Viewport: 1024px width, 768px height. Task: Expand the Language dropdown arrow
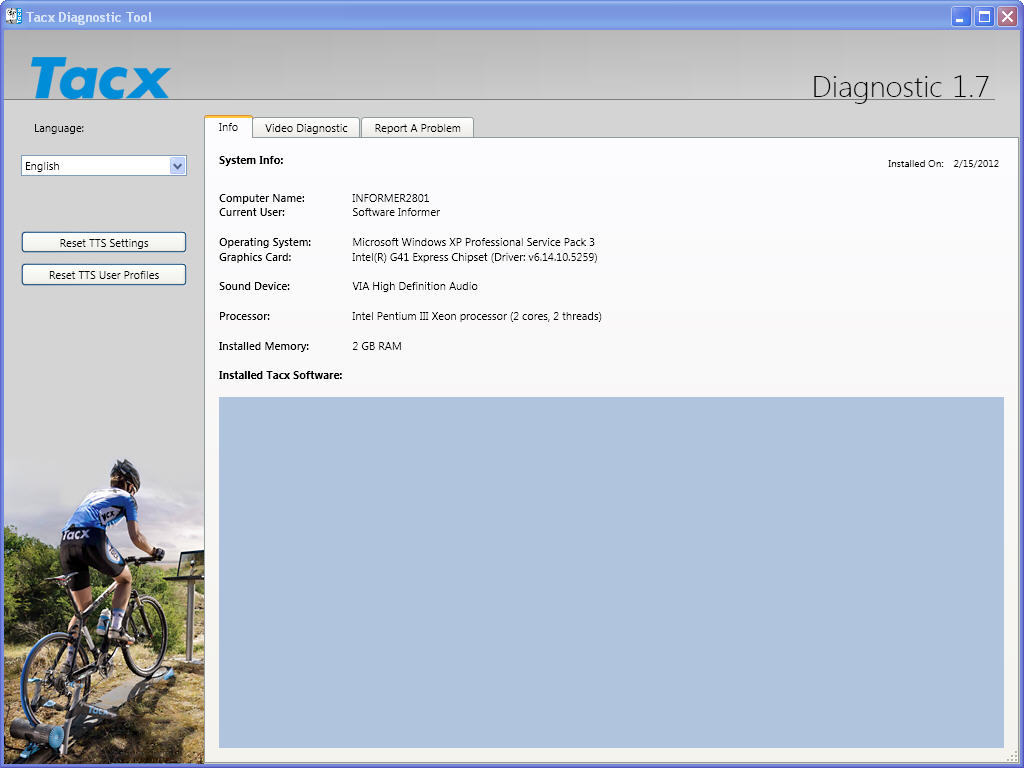click(x=178, y=166)
